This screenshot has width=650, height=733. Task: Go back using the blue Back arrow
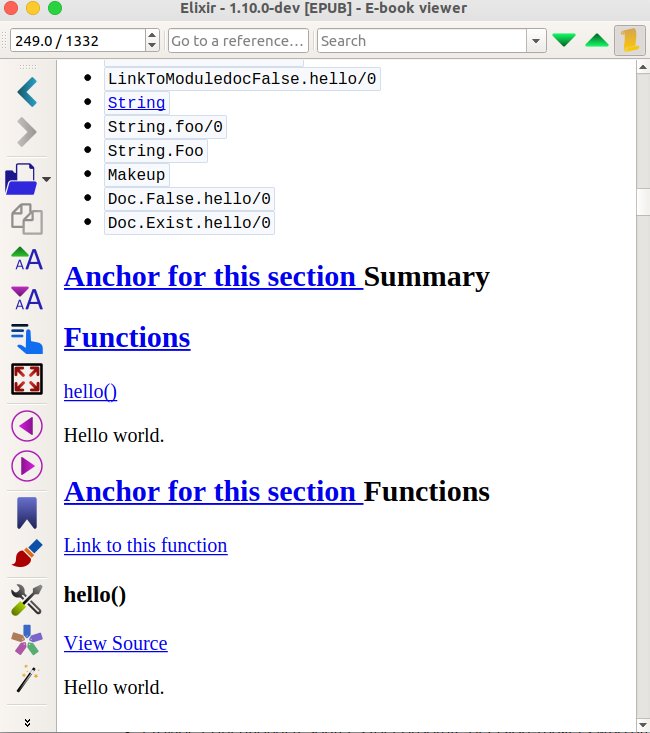[x=27, y=92]
